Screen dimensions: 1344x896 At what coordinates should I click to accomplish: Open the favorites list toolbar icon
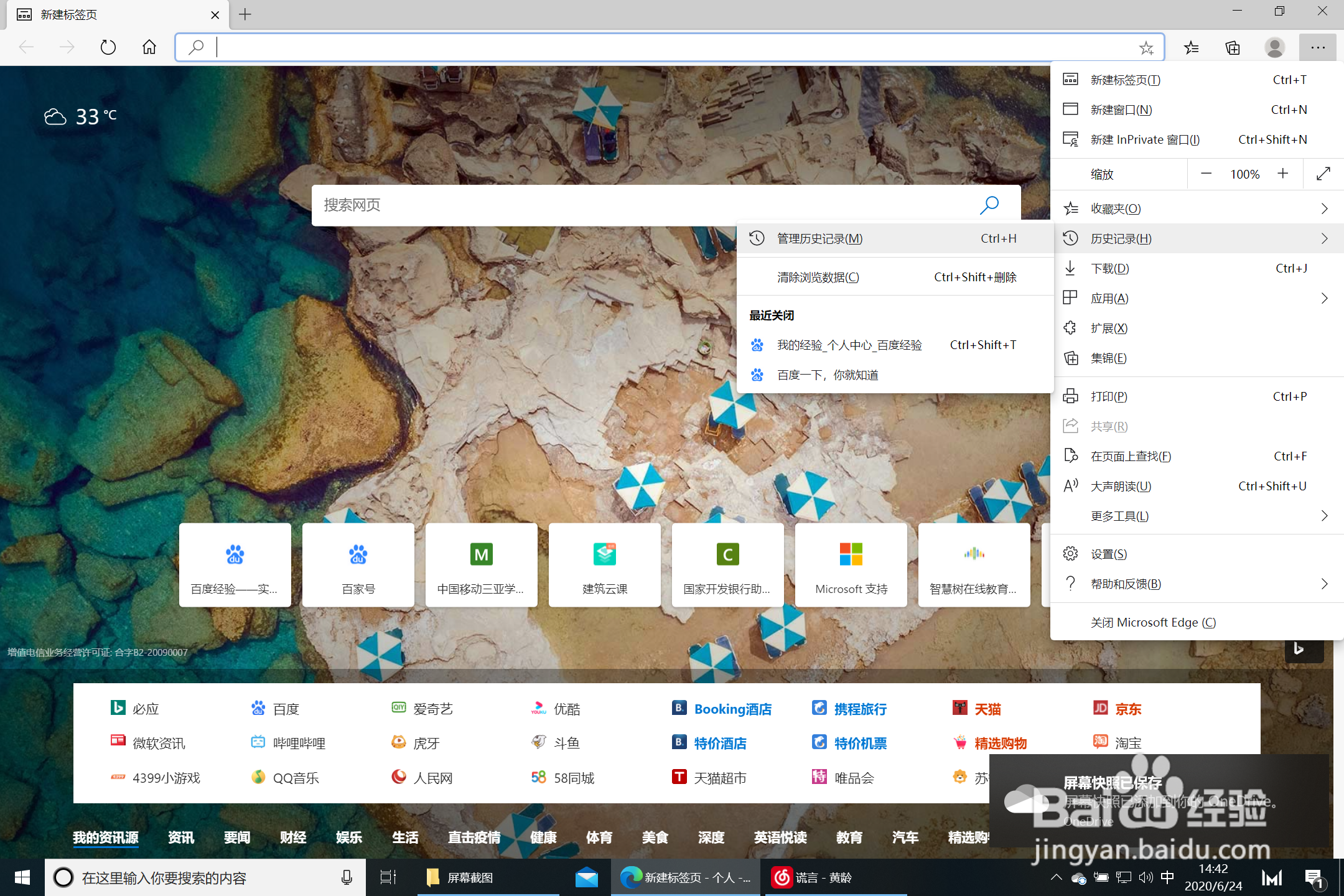[1191, 48]
